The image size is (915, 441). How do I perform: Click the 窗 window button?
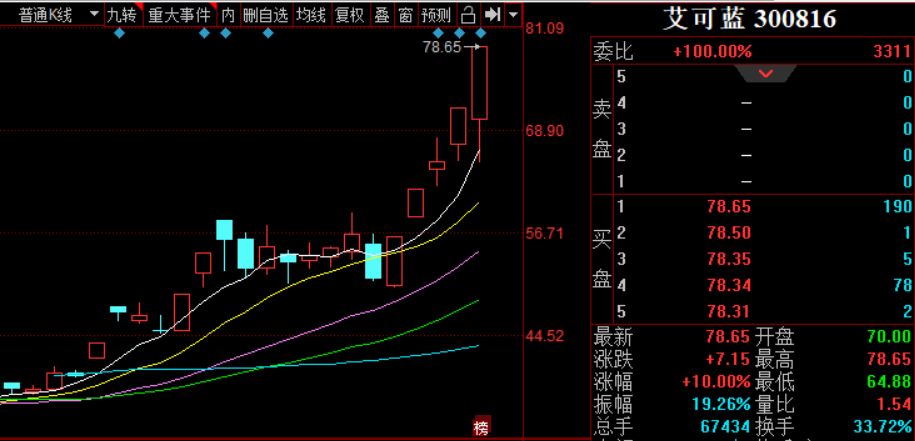tap(406, 15)
